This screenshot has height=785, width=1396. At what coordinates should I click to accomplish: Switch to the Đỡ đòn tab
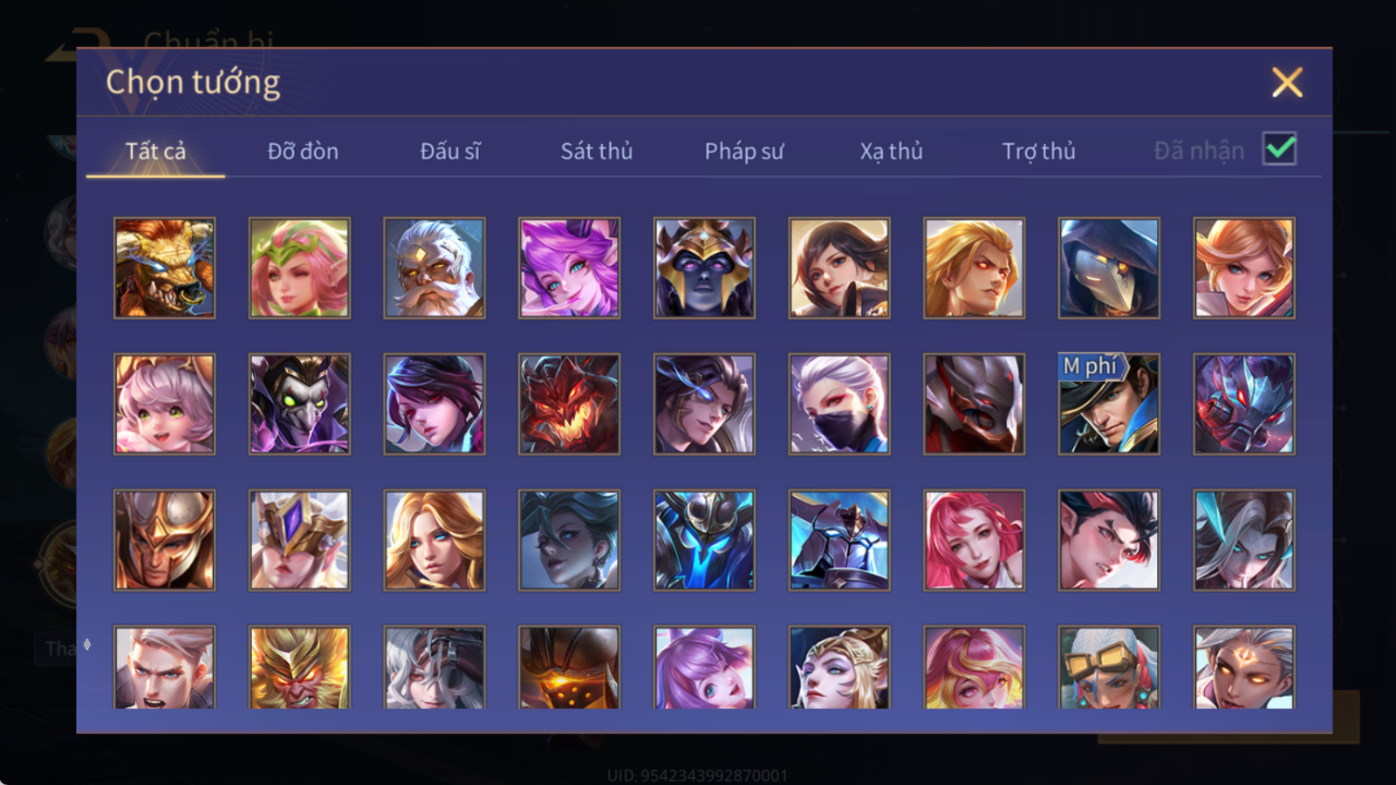[x=303, y=151]
